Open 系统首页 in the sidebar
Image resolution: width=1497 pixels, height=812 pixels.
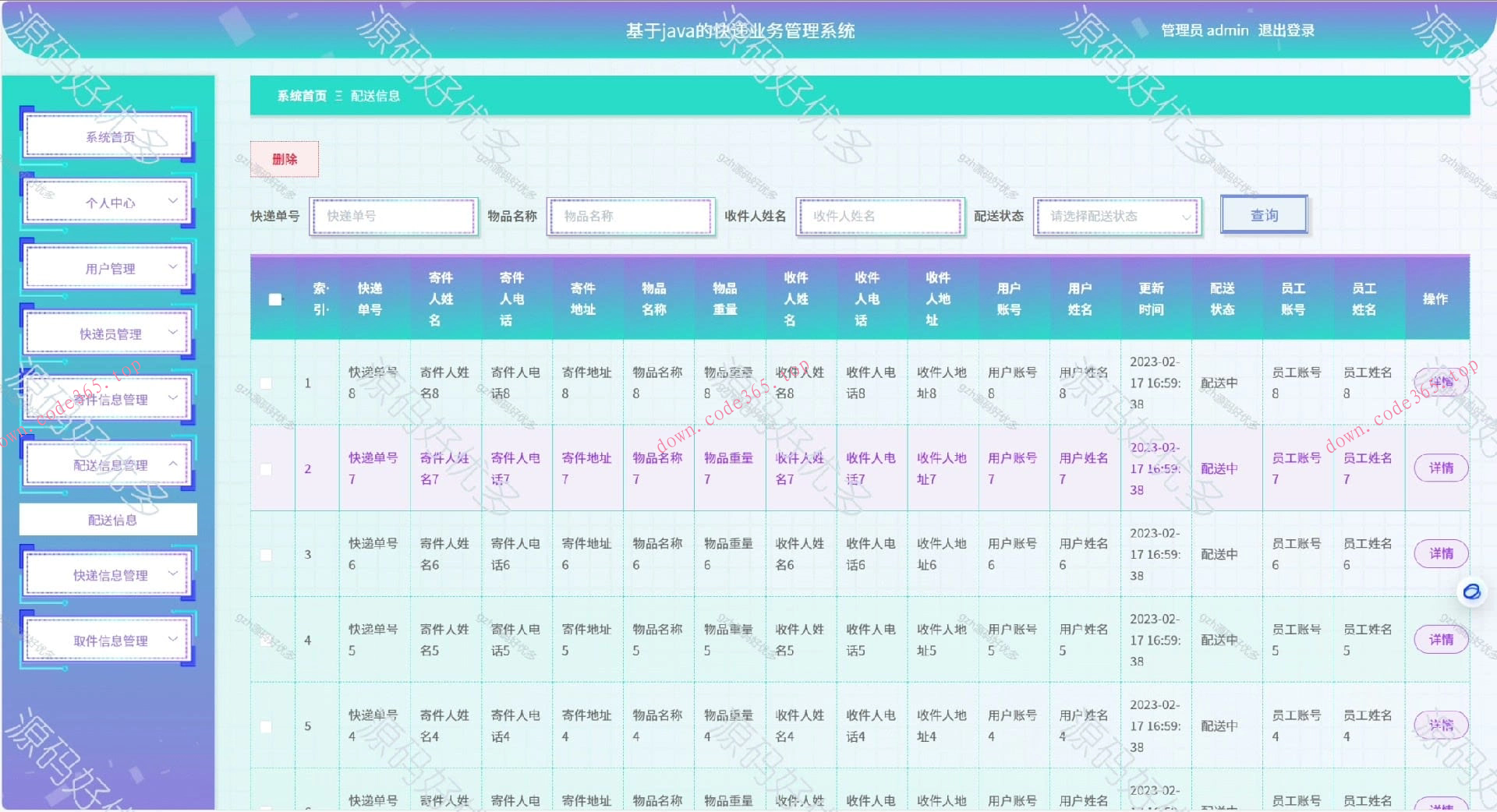pyautogui.click(x=108, y=137)
